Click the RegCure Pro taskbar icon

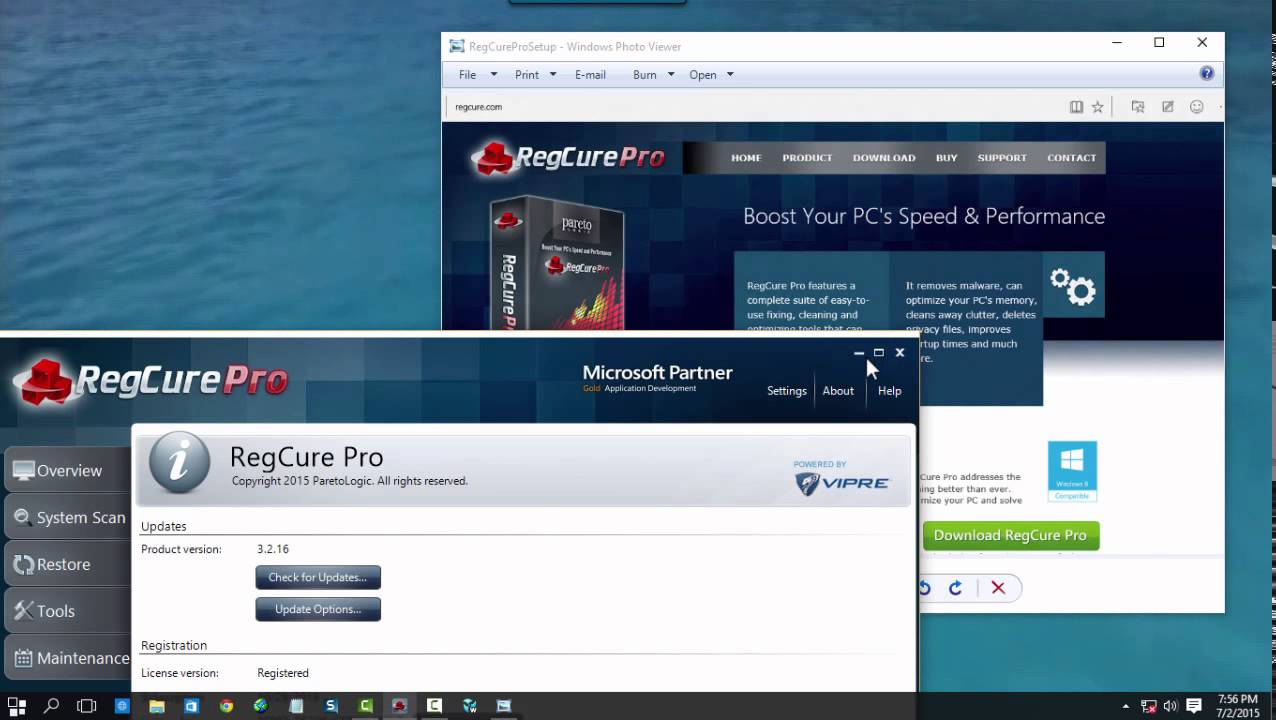tap(399, 706)
